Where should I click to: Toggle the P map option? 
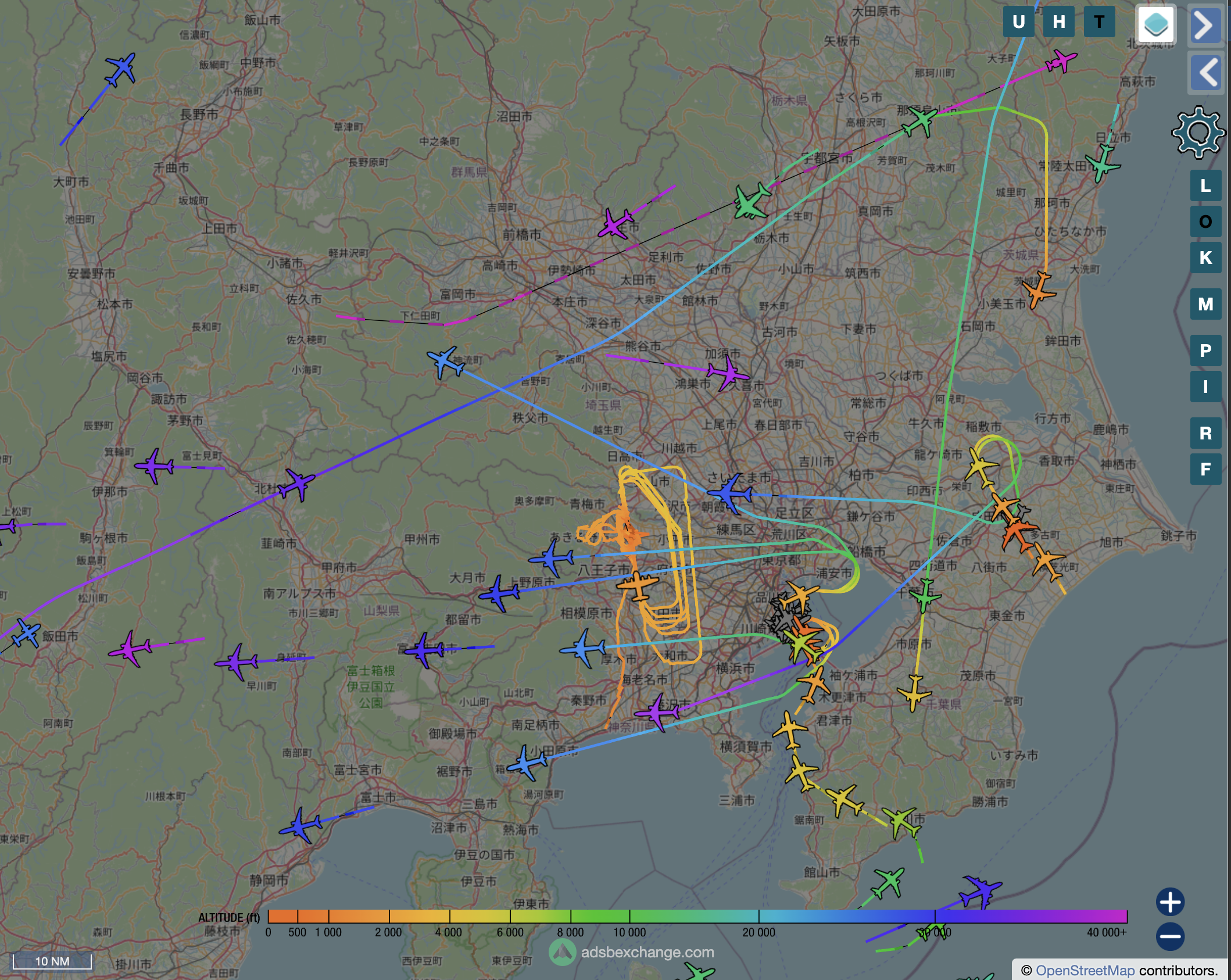tap(1205, 350)
